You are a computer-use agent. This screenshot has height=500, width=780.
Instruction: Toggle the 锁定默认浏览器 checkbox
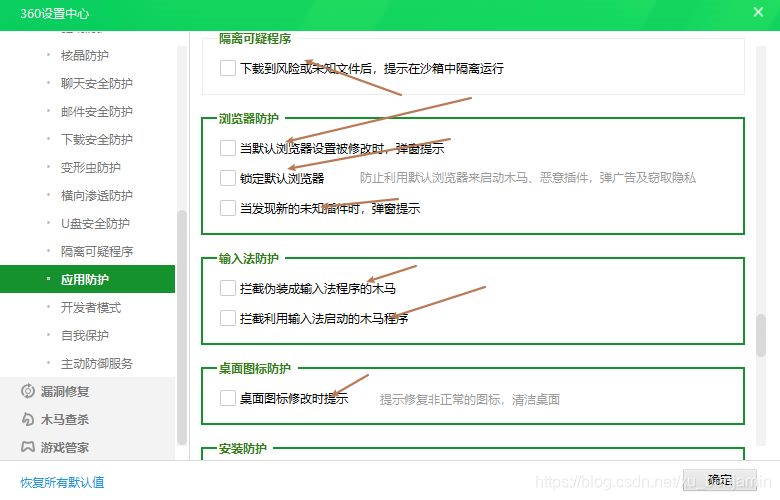tap(228, 178)
